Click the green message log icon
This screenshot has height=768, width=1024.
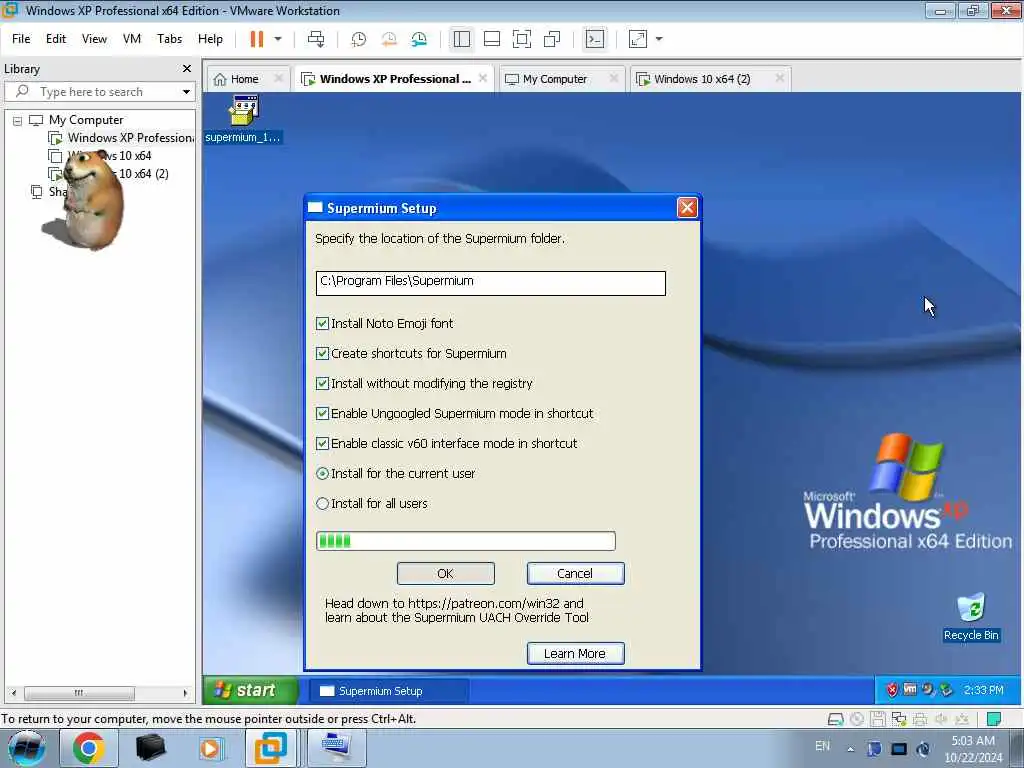pos(994,720)
